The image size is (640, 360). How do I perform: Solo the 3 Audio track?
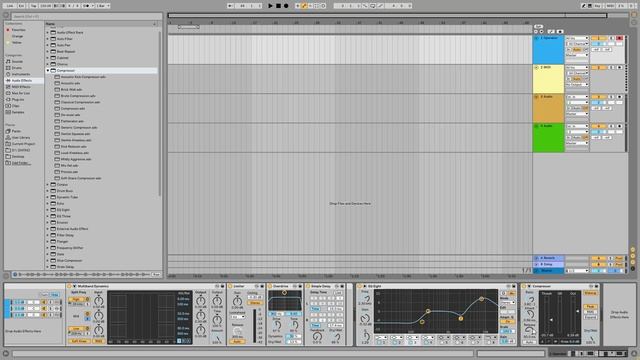[611, 97]
